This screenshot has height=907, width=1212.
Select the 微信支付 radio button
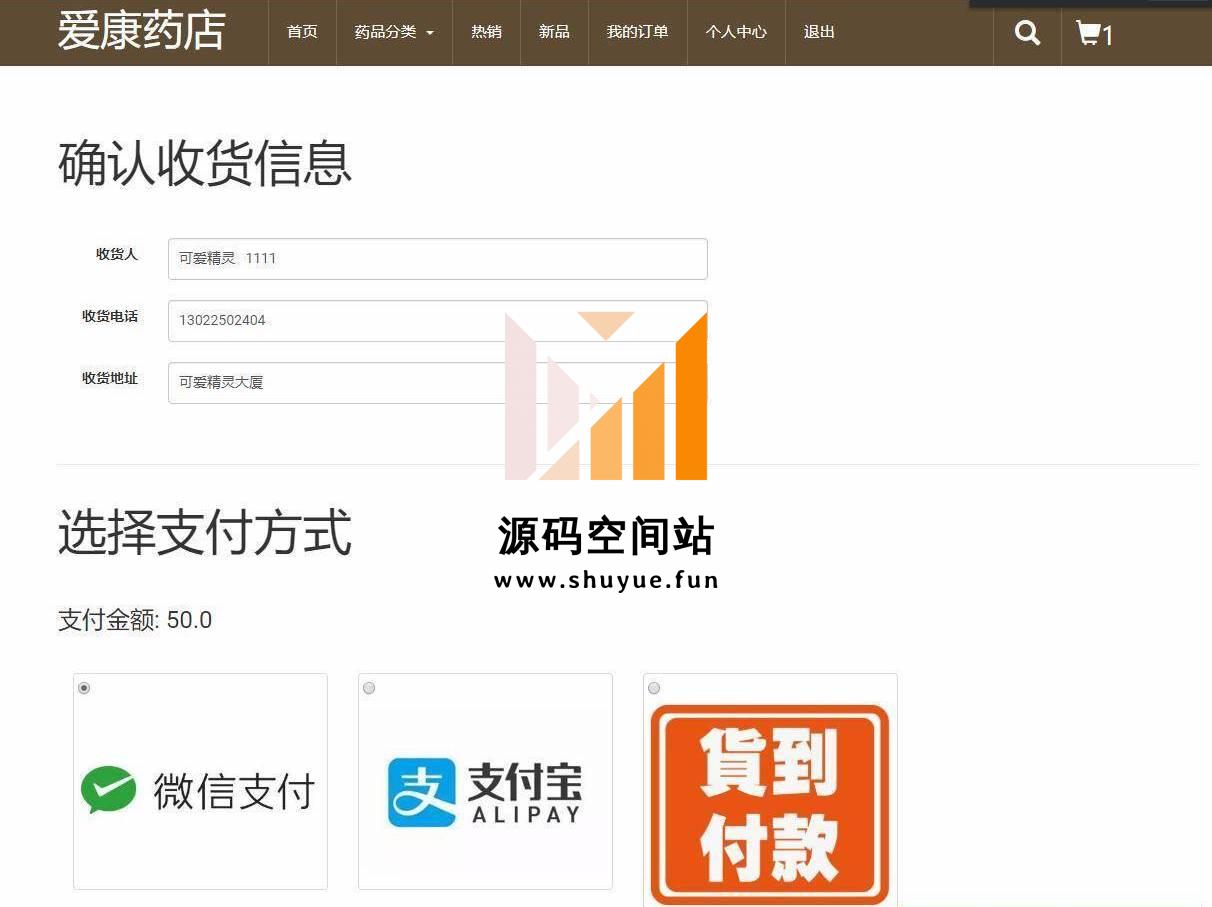pos(84,688)
